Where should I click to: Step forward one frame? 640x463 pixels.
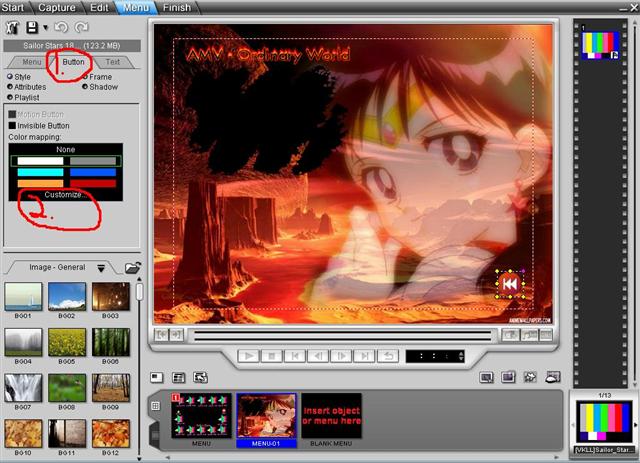[x=341, y=356]
